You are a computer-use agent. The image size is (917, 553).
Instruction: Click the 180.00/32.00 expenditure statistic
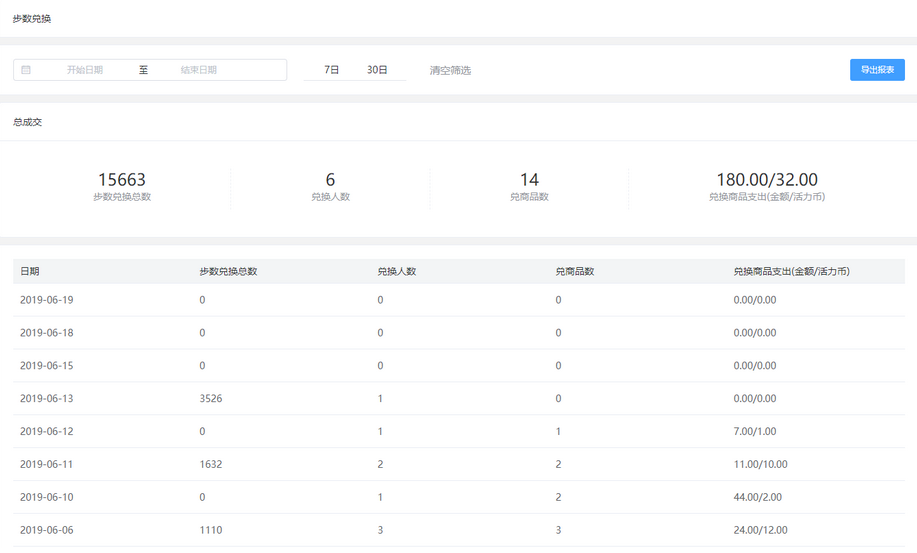(x=766, y=180)
